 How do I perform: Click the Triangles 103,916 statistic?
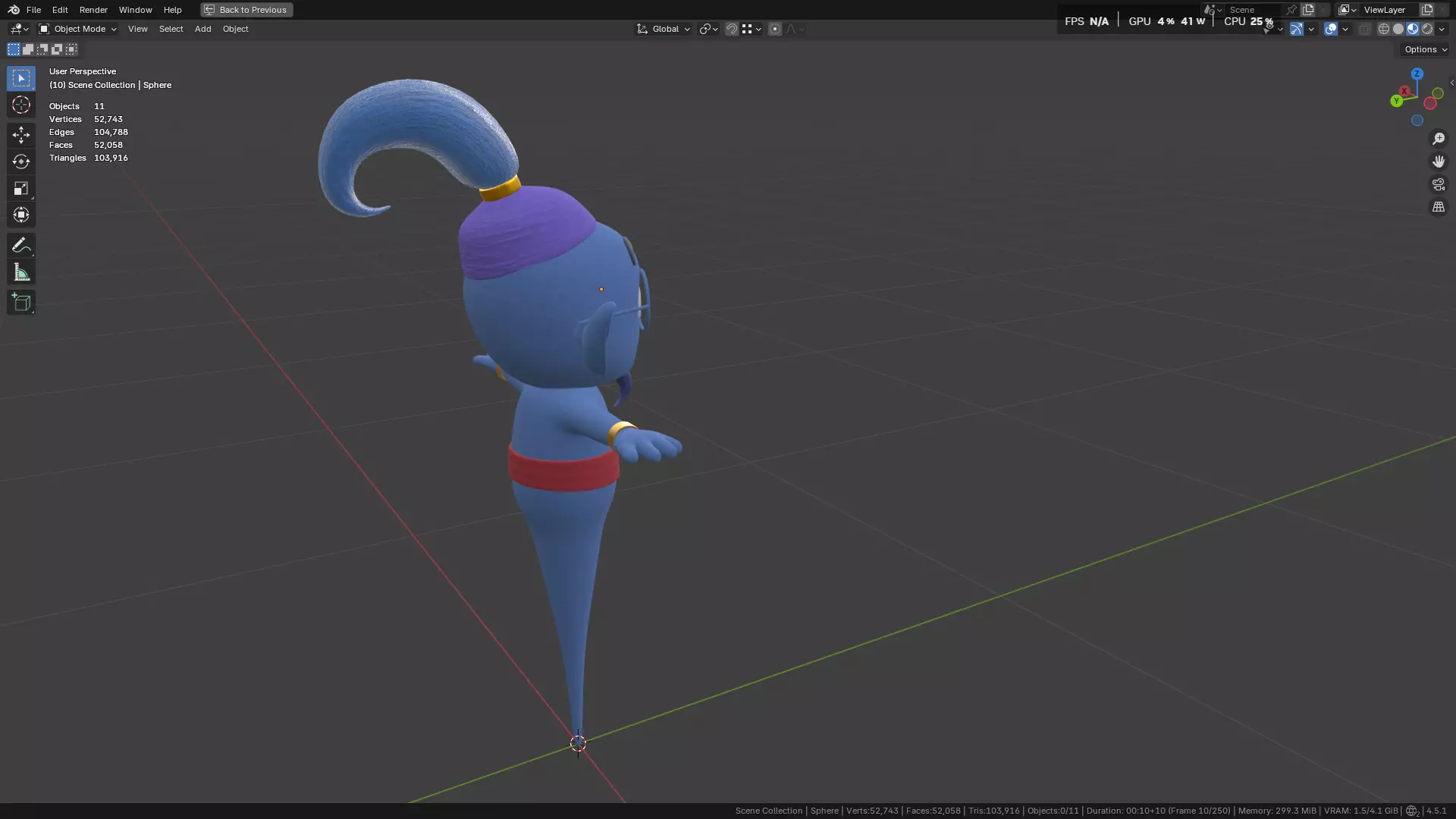[x=89, y=158]
